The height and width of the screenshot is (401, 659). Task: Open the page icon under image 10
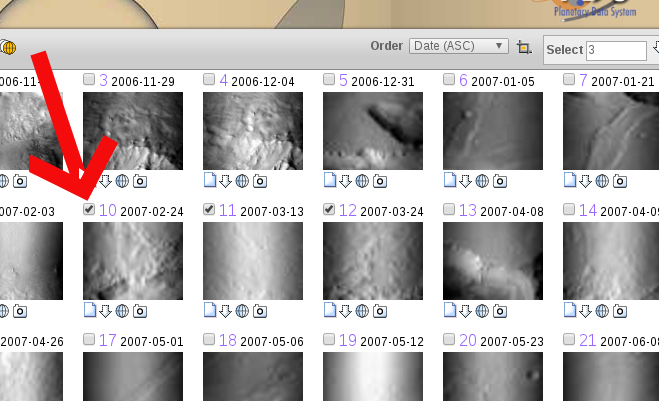[90, 309]
